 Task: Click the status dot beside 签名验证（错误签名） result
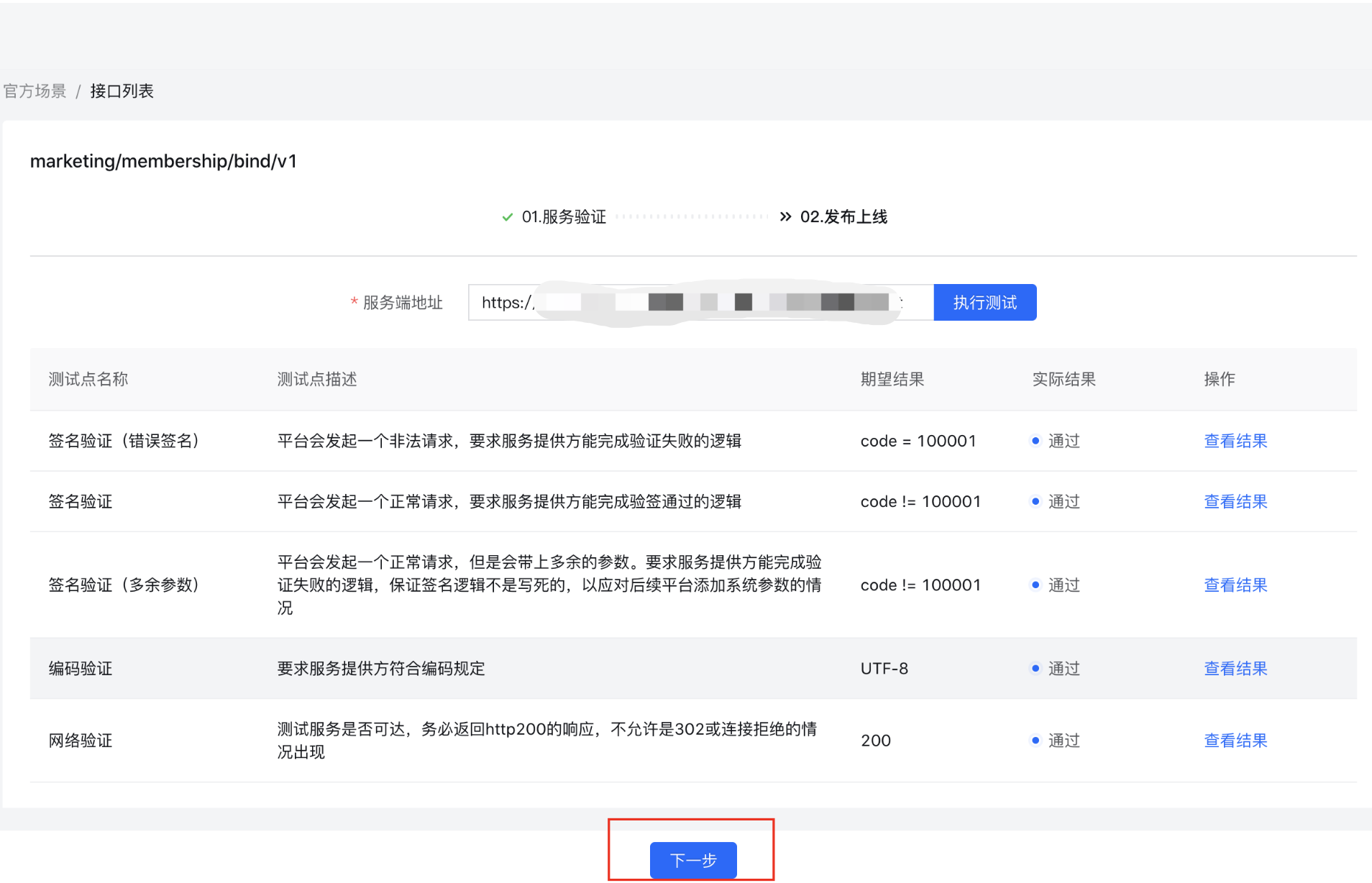[x=1035, y=441]
